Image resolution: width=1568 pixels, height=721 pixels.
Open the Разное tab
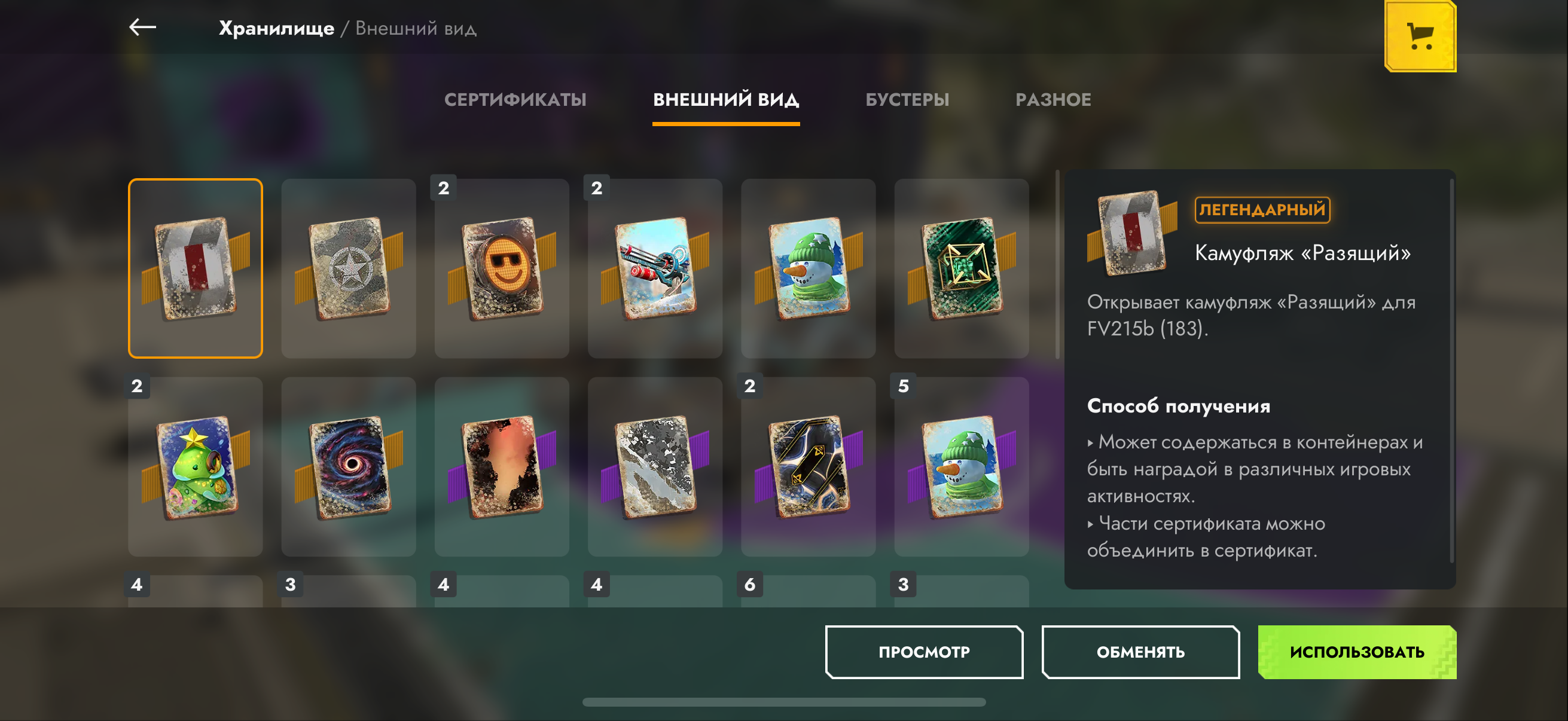click(1053, 99)
